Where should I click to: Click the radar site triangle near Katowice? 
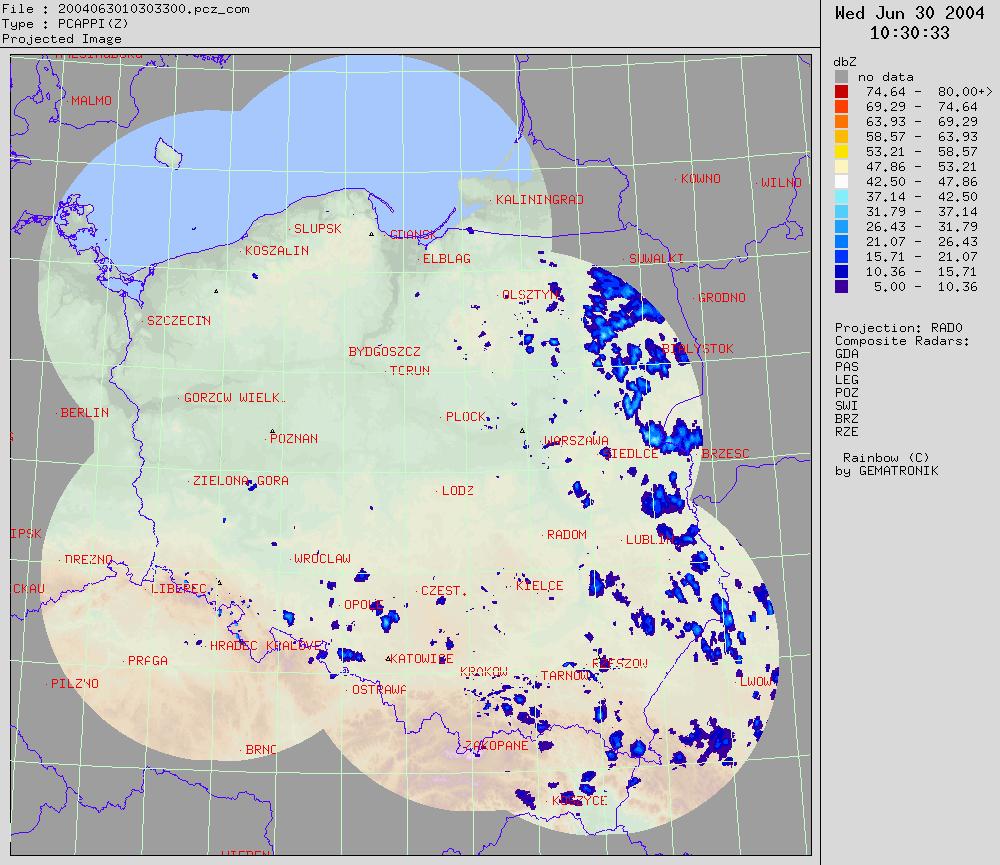click(388, 658)
